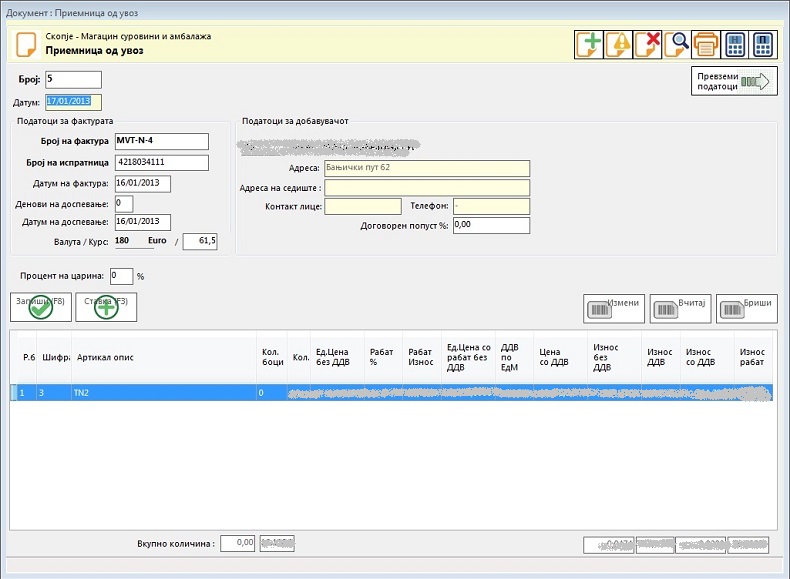Click the Износ ДДВ column header

660,357
